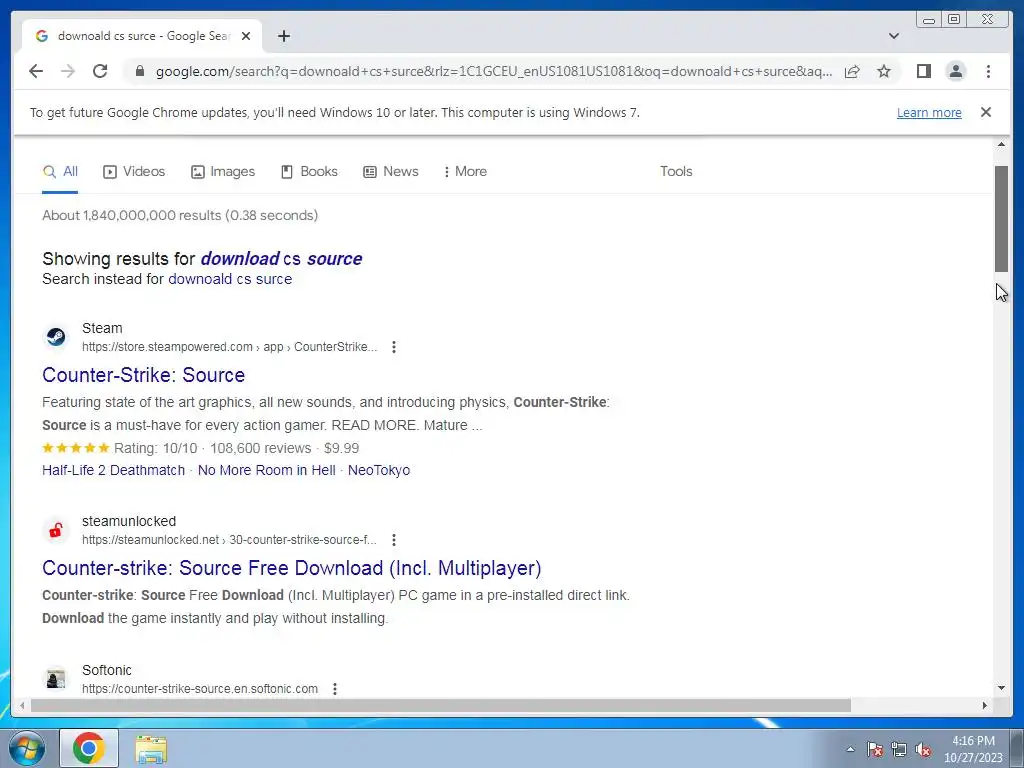The height and width of the screenshot is (768, 1024).
Task: Click the steamunlocked.net URL text
Action: pyautogui.click(x=229, y=540)
